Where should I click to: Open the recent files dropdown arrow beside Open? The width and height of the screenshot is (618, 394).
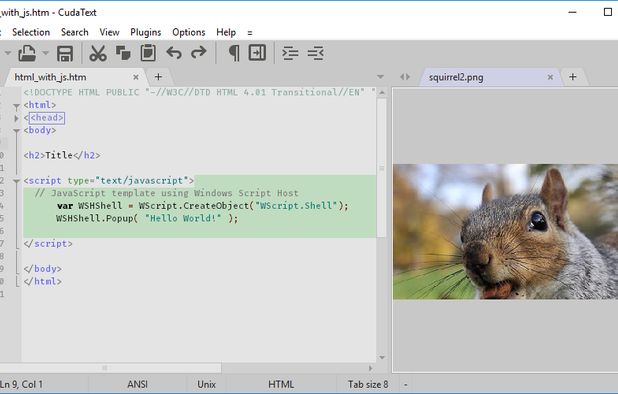(x=46, y=53)
